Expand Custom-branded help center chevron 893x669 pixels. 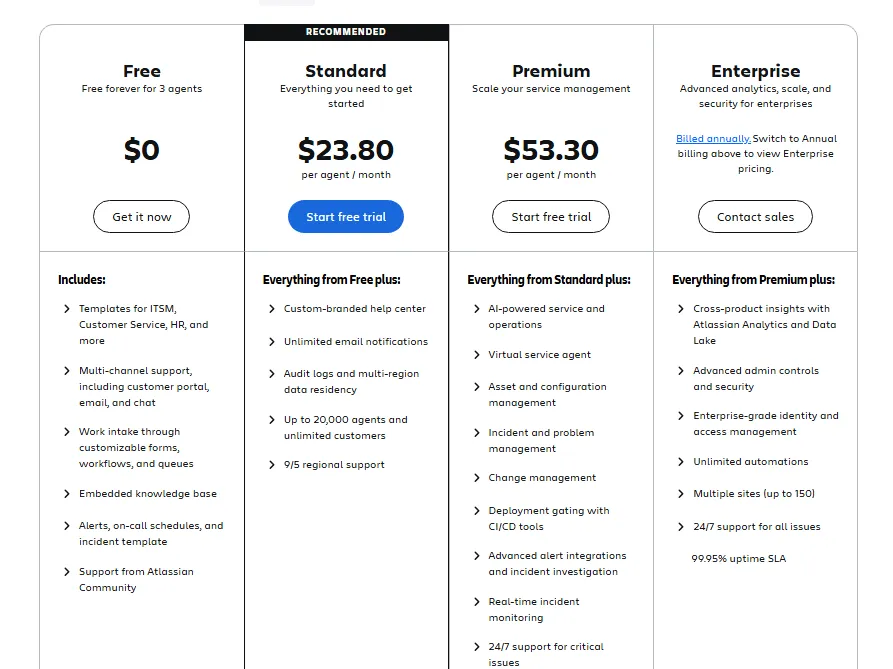(x=272, y=309)
